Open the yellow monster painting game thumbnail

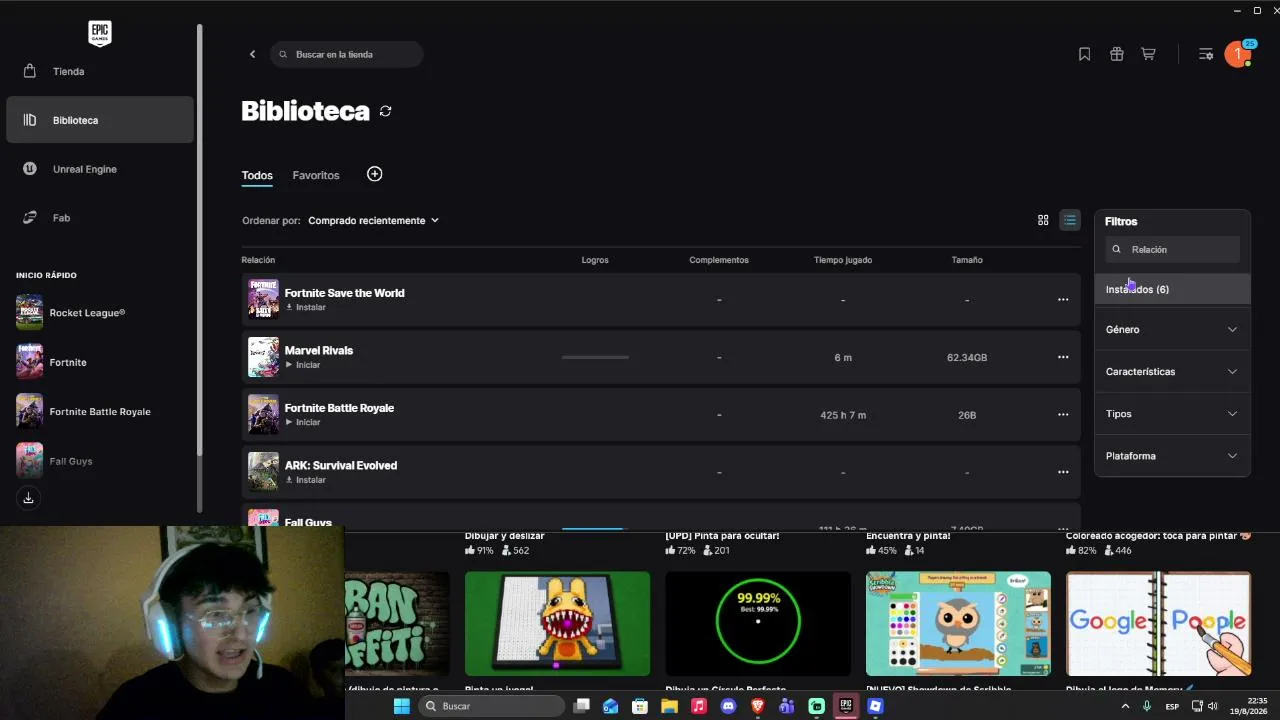coord(557,624)
